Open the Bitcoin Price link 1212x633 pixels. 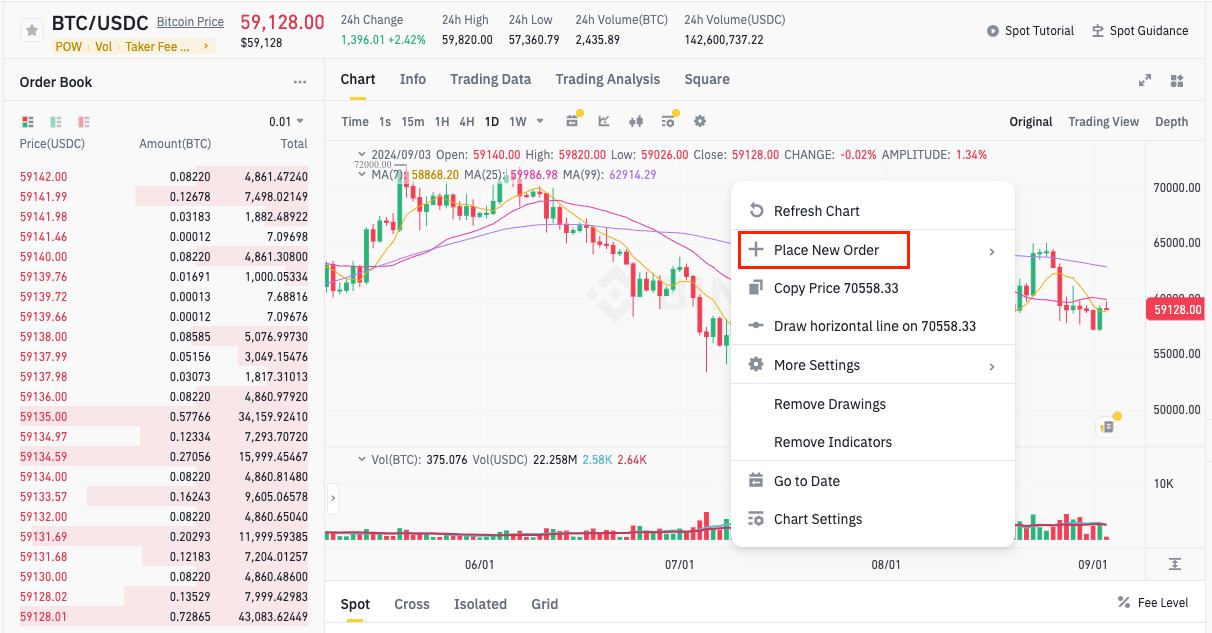pos(190,22)
